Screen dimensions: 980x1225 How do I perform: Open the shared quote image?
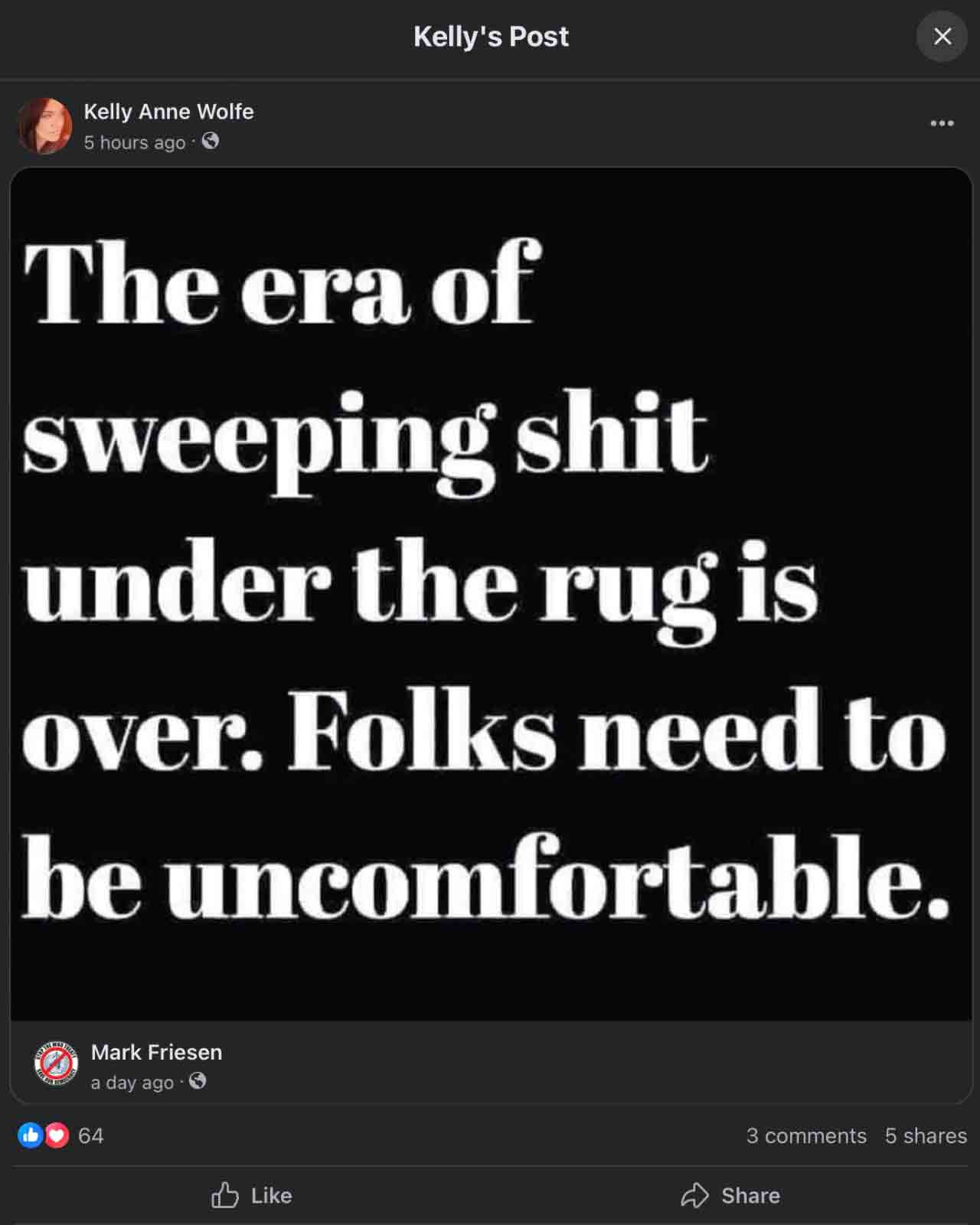pyautogui.click(x=491, y=594)
